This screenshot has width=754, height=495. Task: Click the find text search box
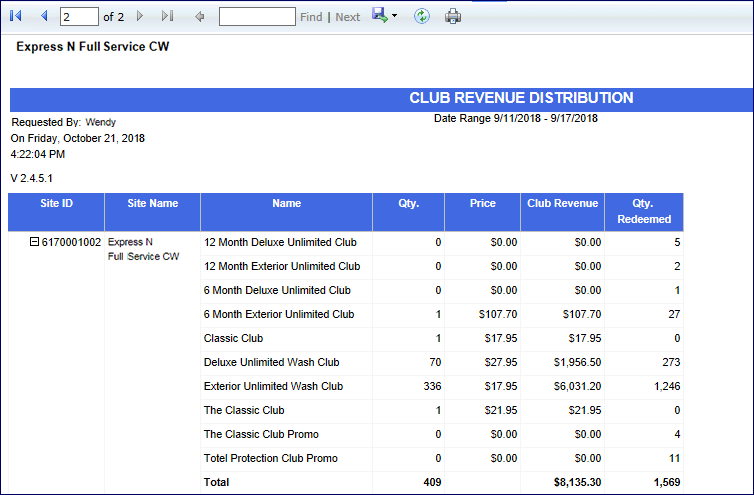pyautogui.click(x=256, y=16)
